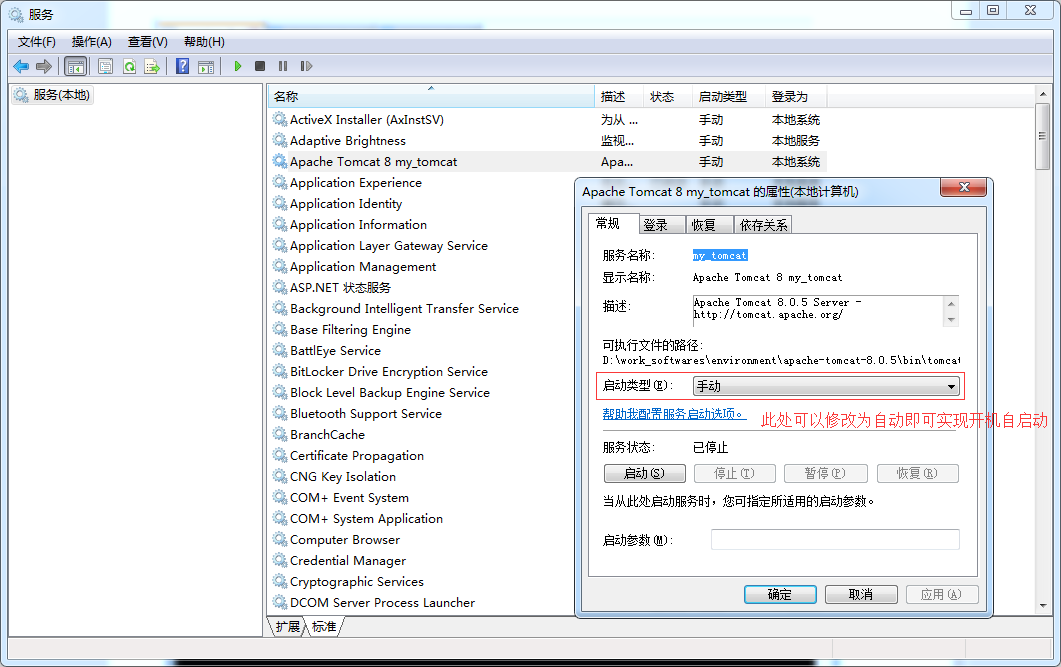This screenshot has height=667, width=1061.
Task: Click 确定 button in properties dialog
Action: (x=780, y=595)
